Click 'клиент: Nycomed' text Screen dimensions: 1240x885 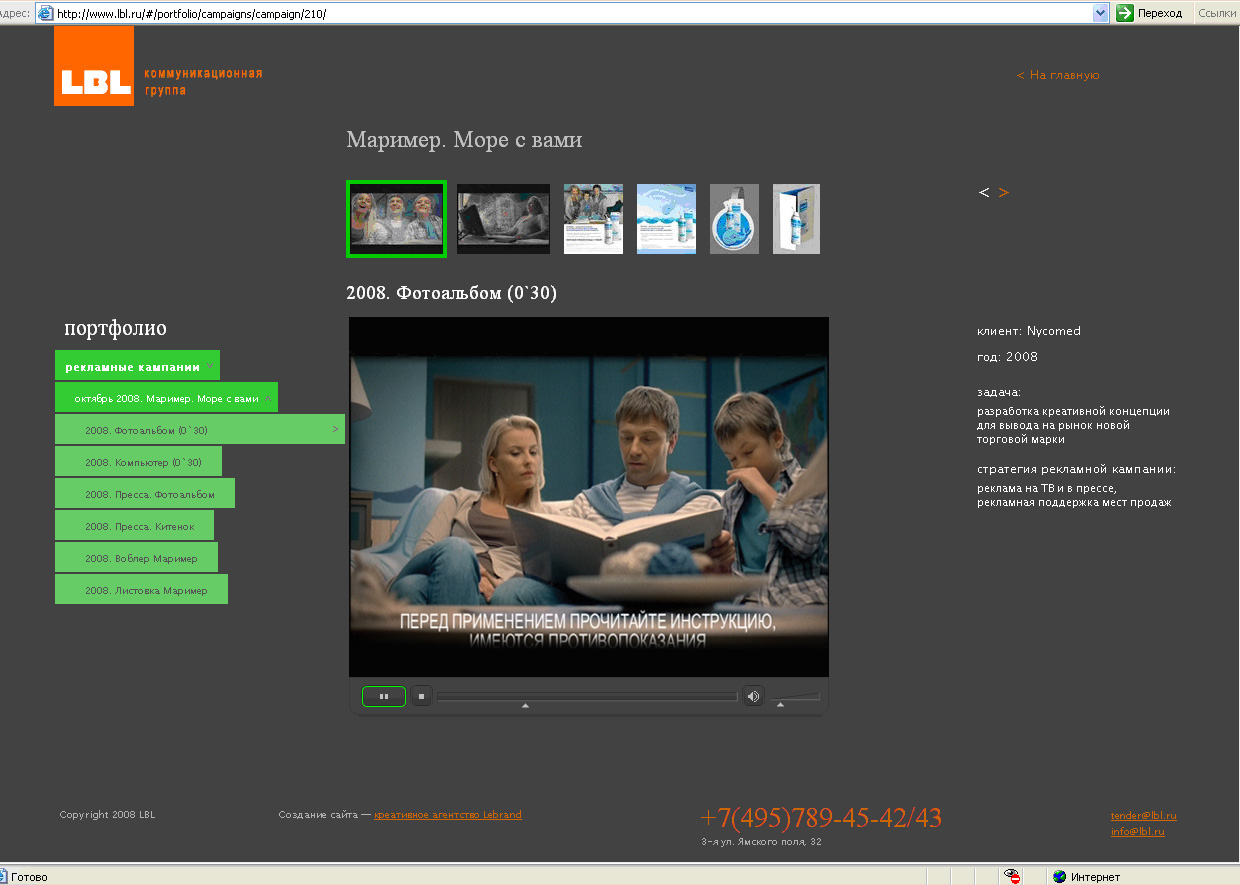coord(1029,331)
